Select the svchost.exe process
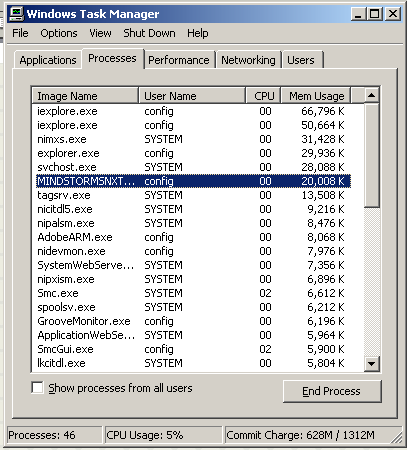The width and height of the screenshot is (407, 450). pos(193,167)
